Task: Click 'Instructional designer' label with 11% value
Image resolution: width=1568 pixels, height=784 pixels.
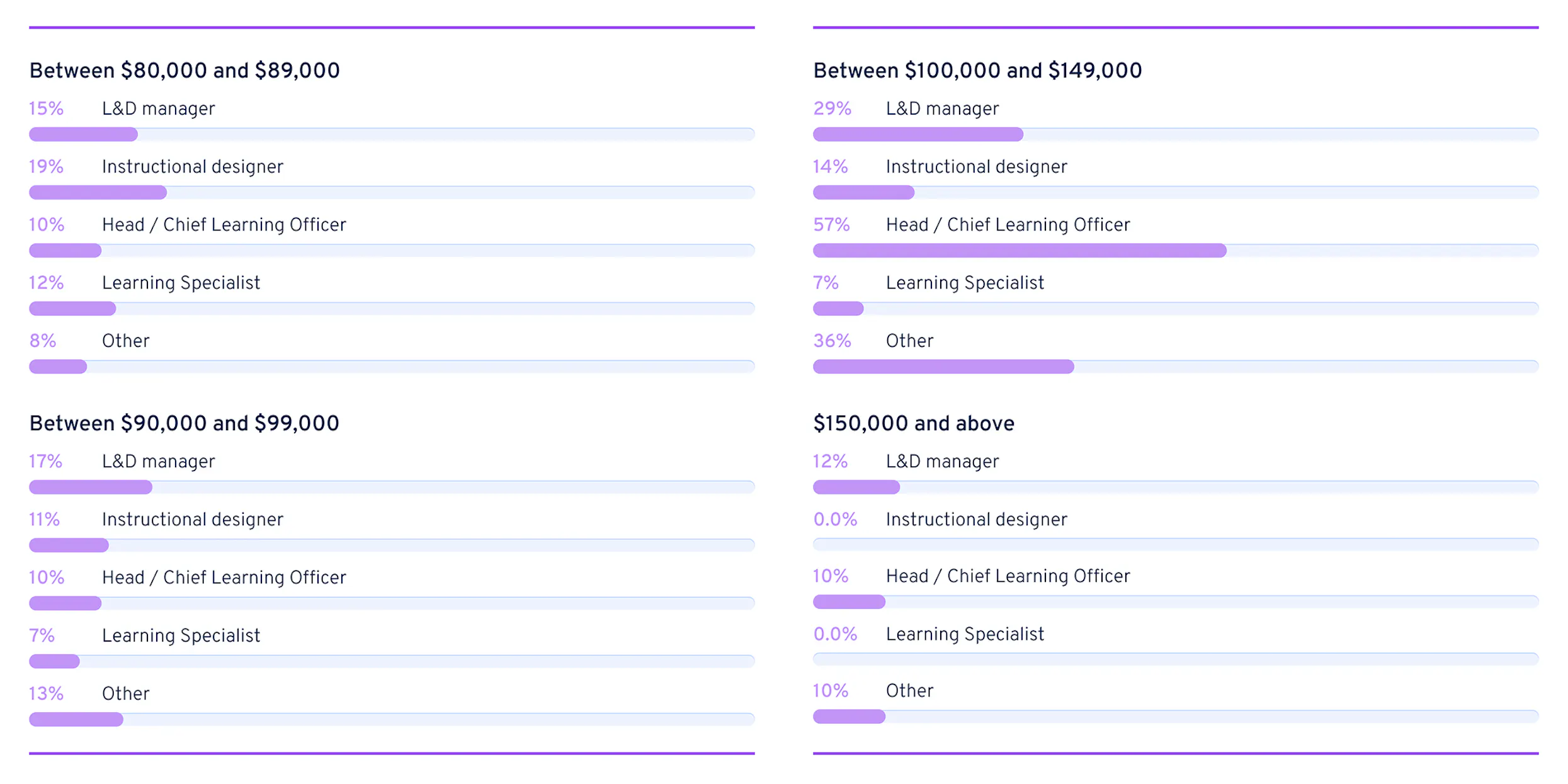Action: 193,519
